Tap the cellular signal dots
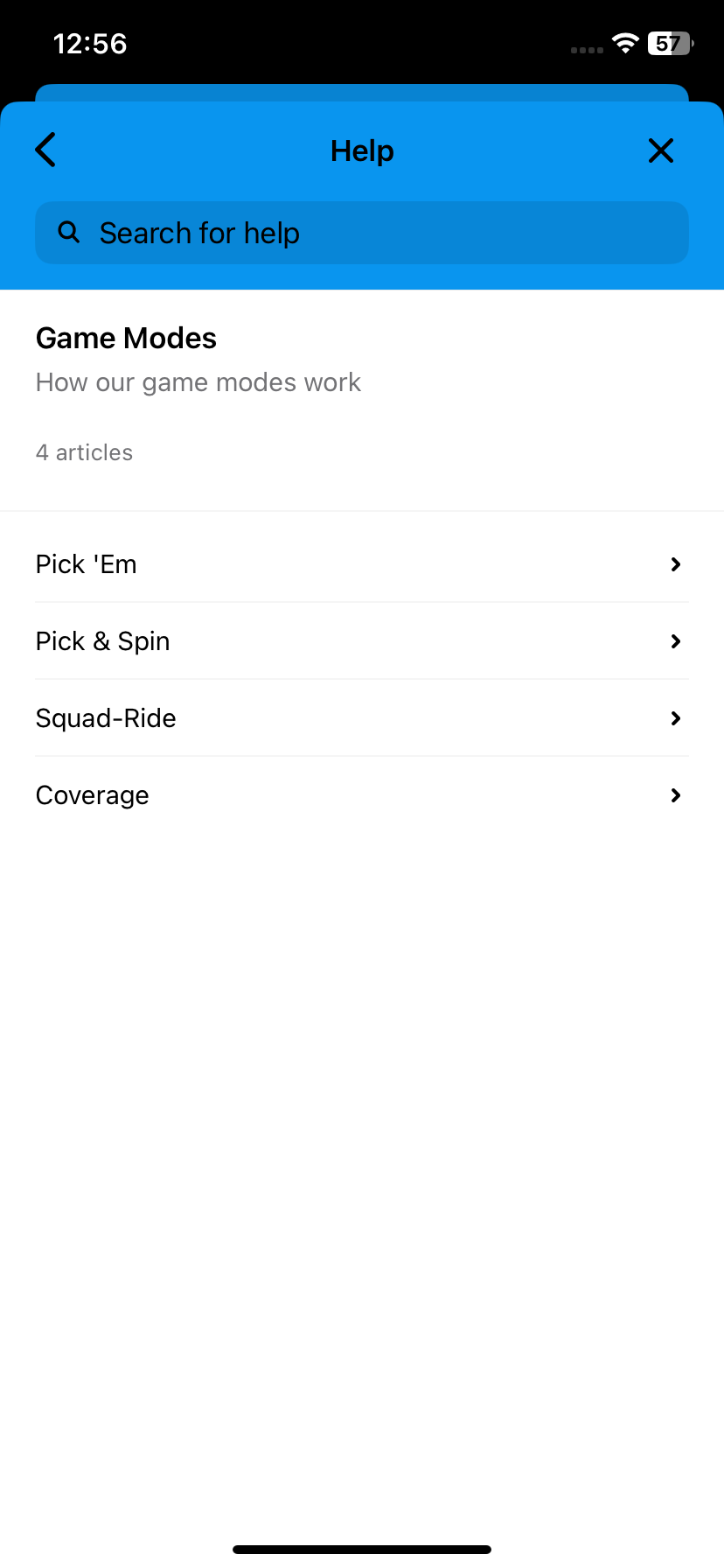 coord(587,50)
